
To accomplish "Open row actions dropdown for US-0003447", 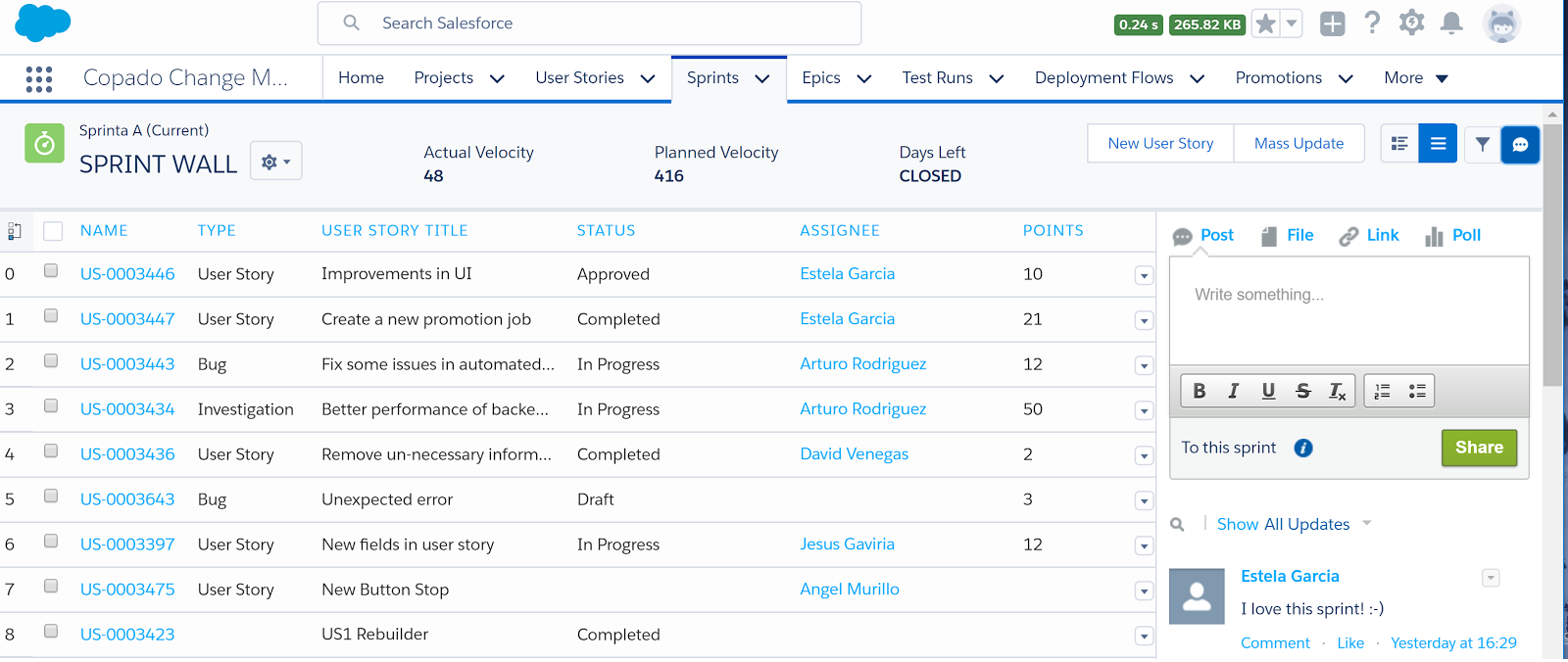I will pos(1144,321).
